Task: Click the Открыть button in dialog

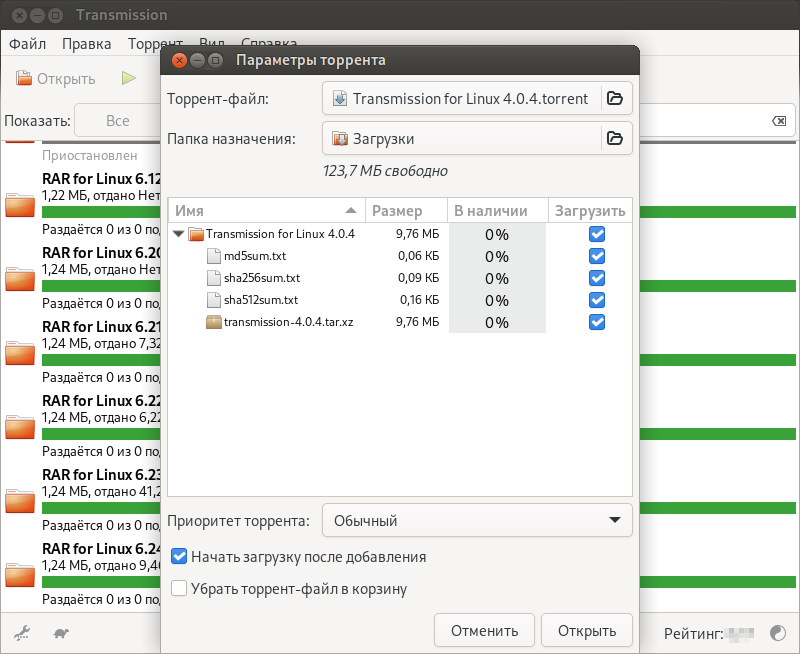Action: (x=587, y=631)
